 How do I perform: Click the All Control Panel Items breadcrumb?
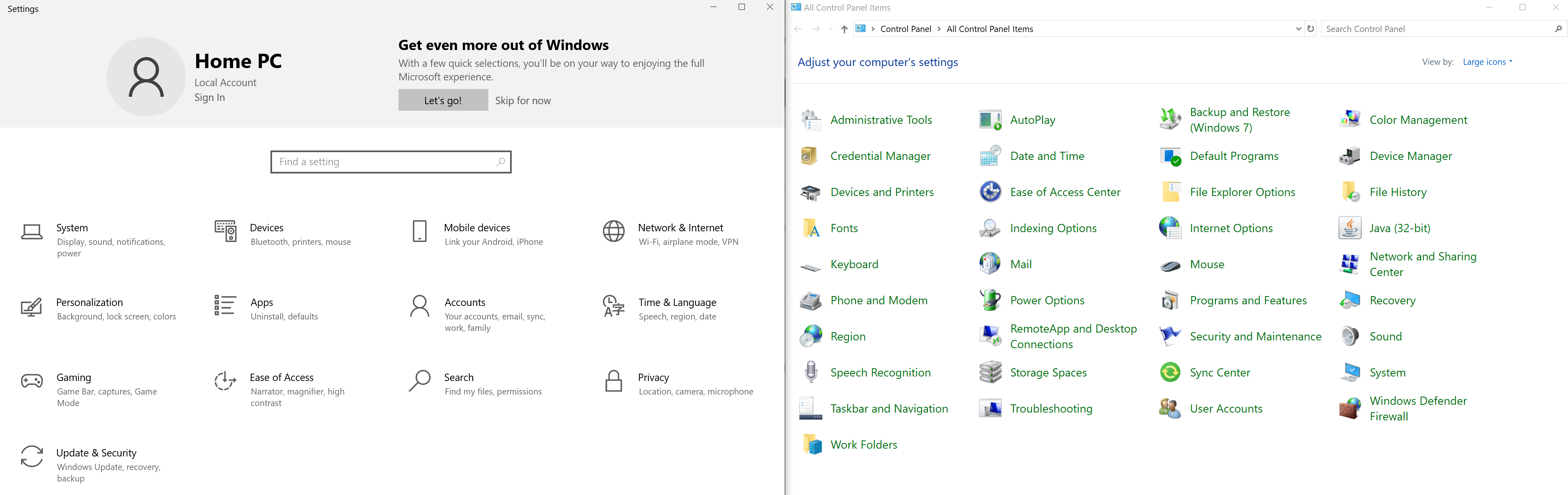click(990, 29)
